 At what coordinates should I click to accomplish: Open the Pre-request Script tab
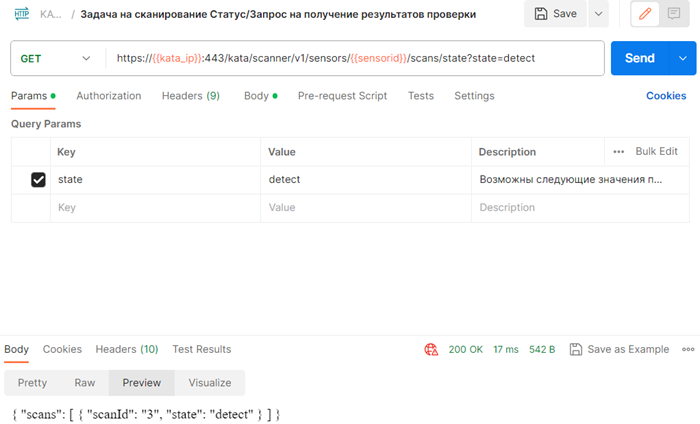pyautogui.click(x=342, y=96)
